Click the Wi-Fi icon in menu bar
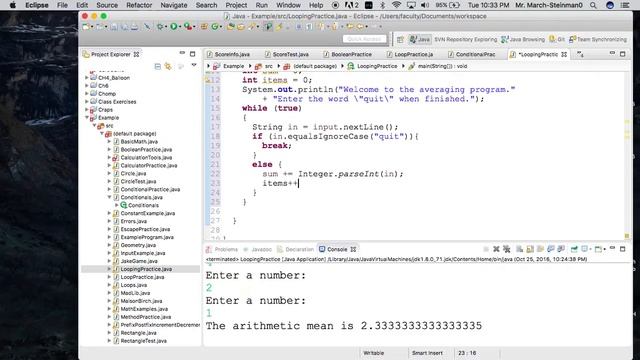 [396, 5]
